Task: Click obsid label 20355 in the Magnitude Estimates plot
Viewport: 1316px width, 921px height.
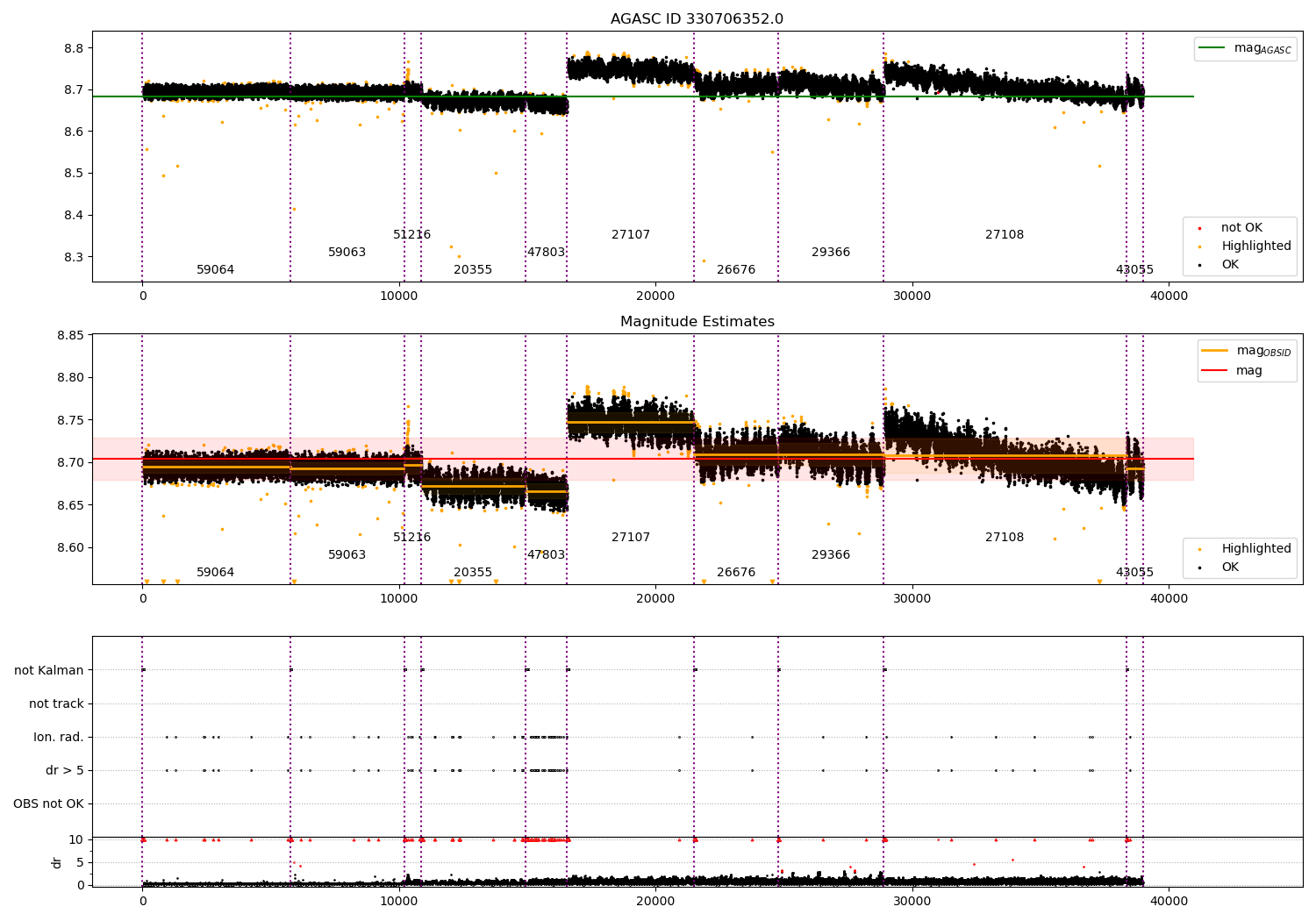Action: (473, 573)
